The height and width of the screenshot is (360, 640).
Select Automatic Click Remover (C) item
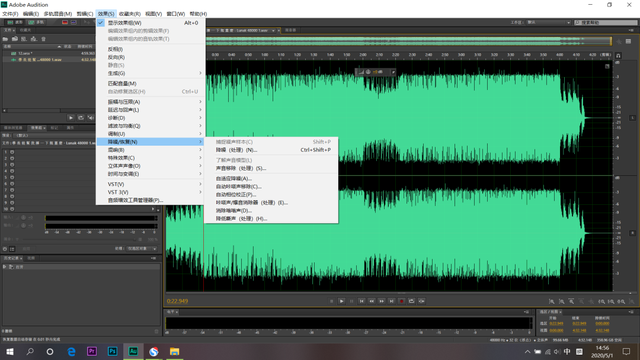pyautogui.click(x=271, y=187)
